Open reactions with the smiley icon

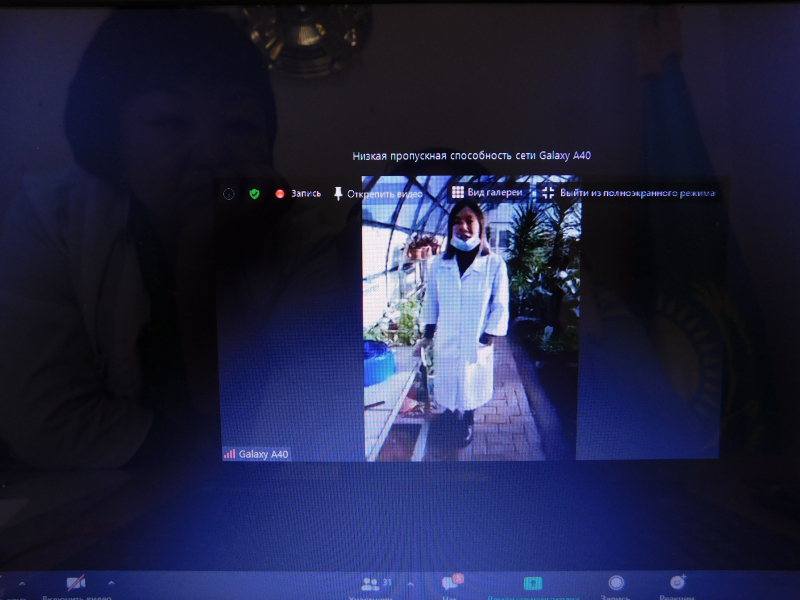pos(678,584)
